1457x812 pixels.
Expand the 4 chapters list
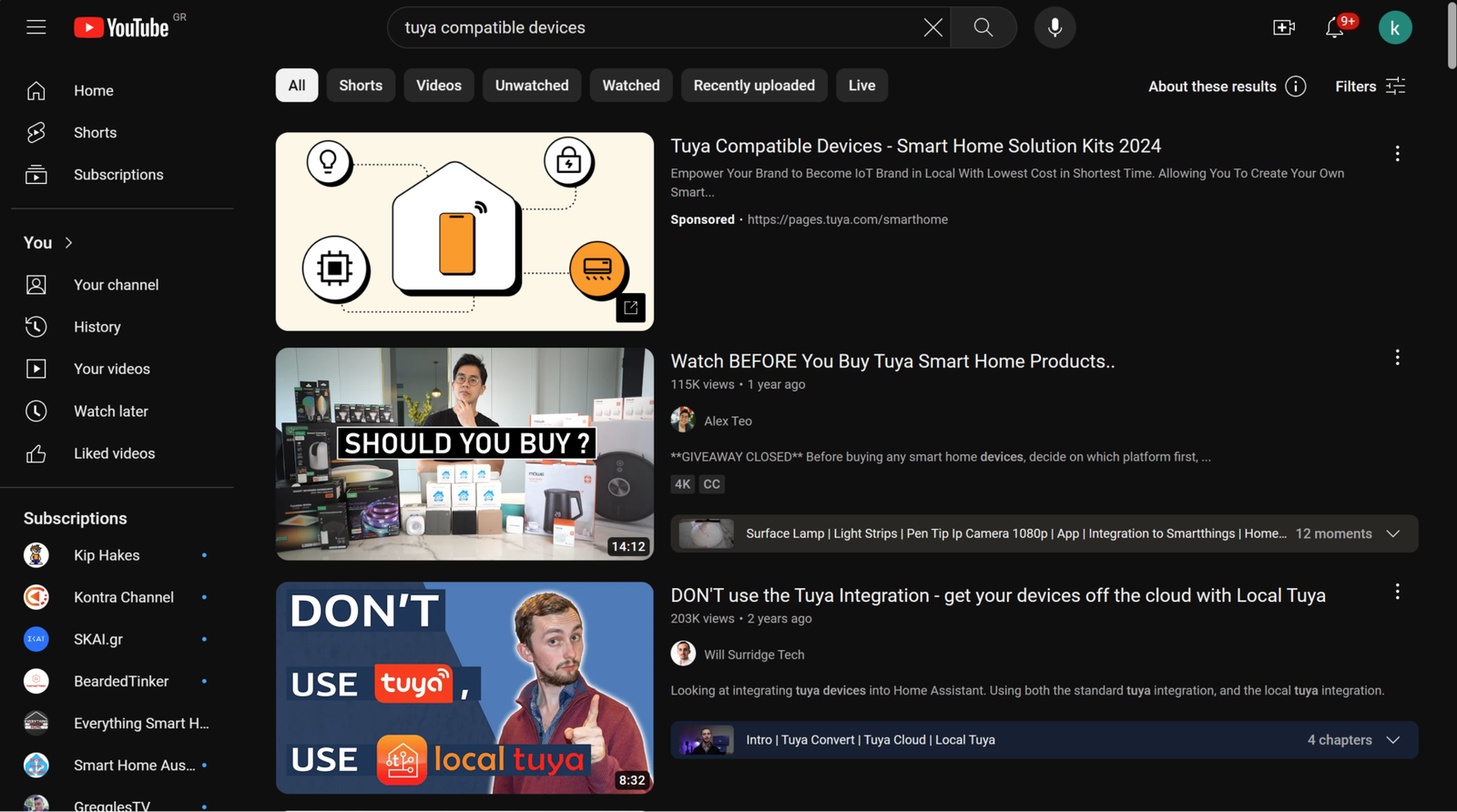tap(1392, 740)
